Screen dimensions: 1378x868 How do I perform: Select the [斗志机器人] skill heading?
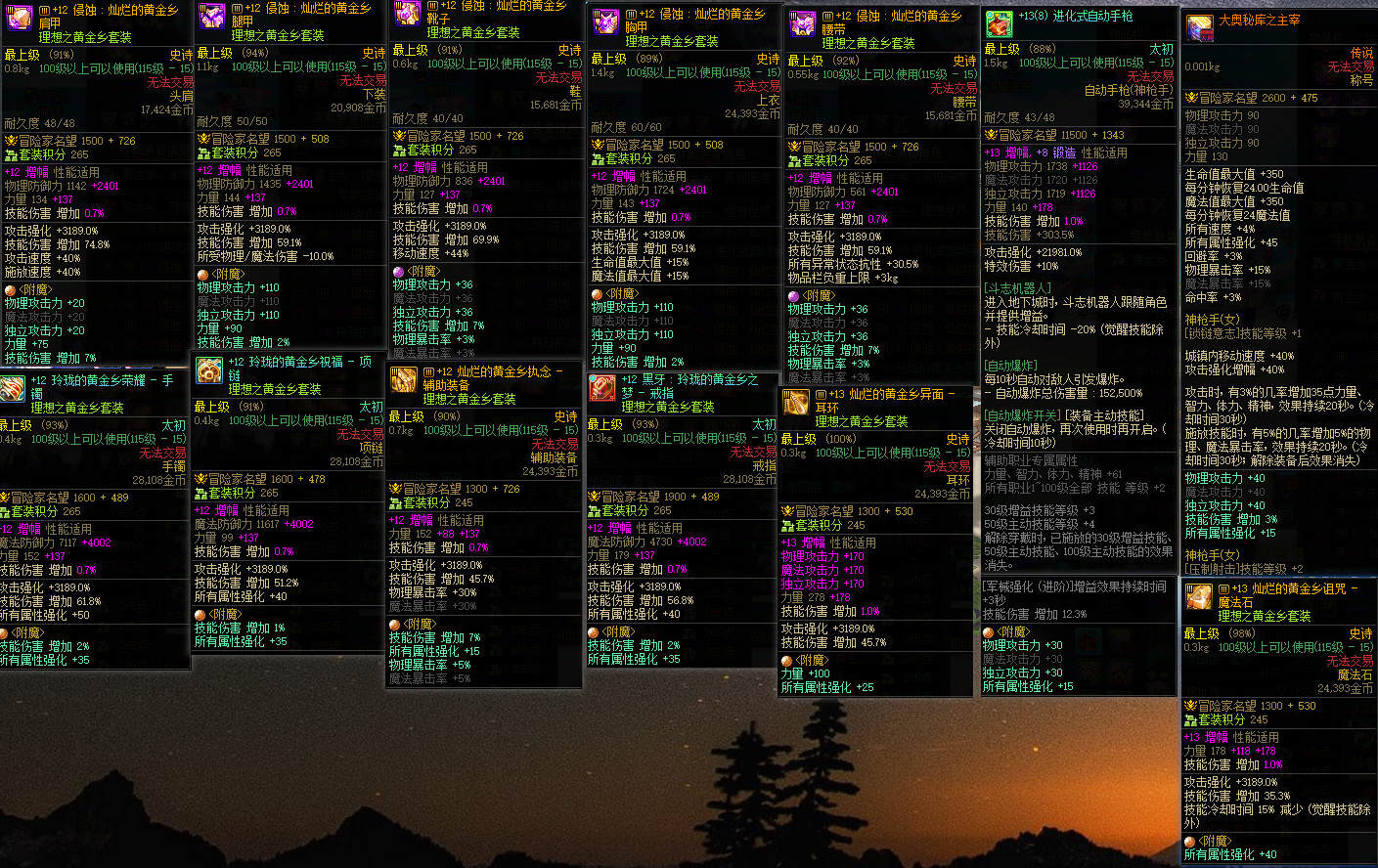1017,288
